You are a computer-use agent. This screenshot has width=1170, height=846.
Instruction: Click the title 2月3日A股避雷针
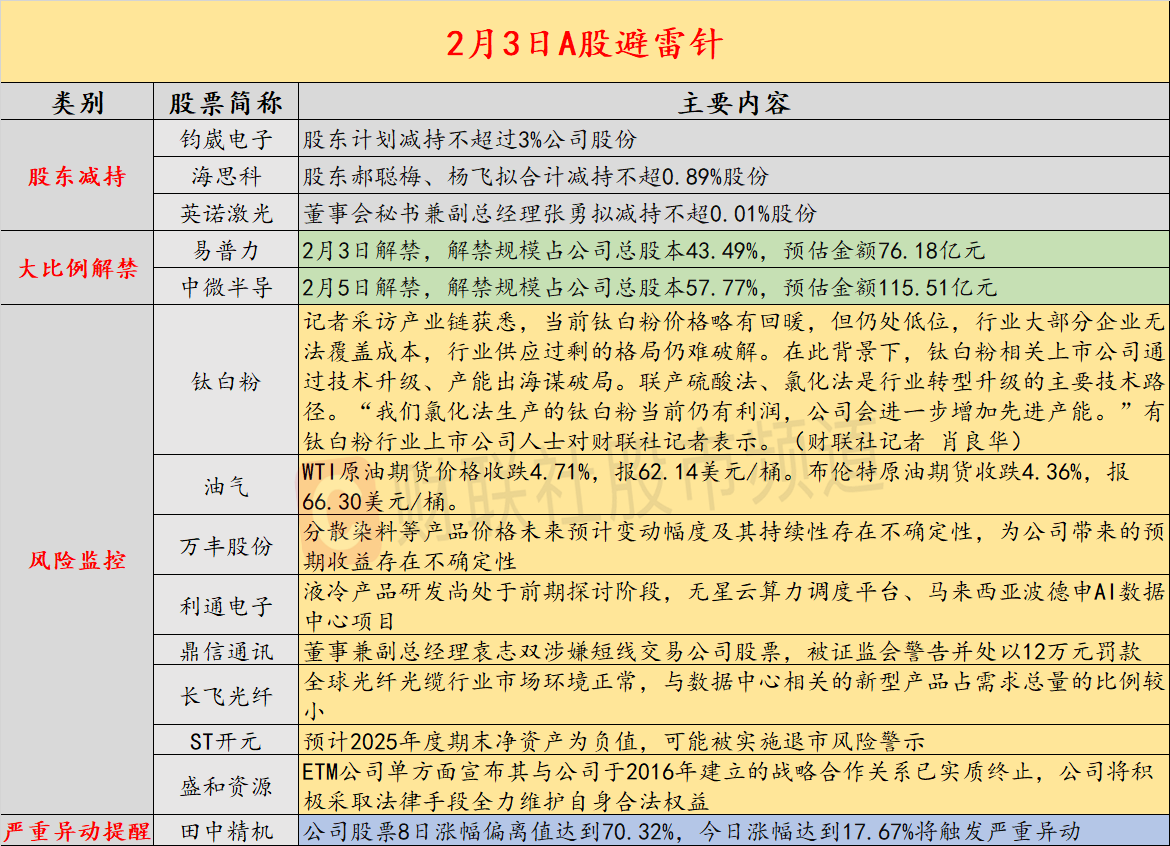(584, 44)
